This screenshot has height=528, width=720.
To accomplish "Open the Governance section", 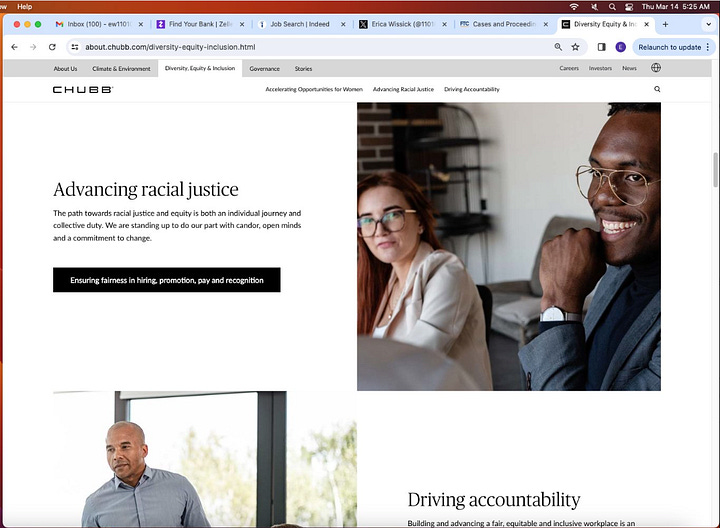I will [x=264, y=68].
